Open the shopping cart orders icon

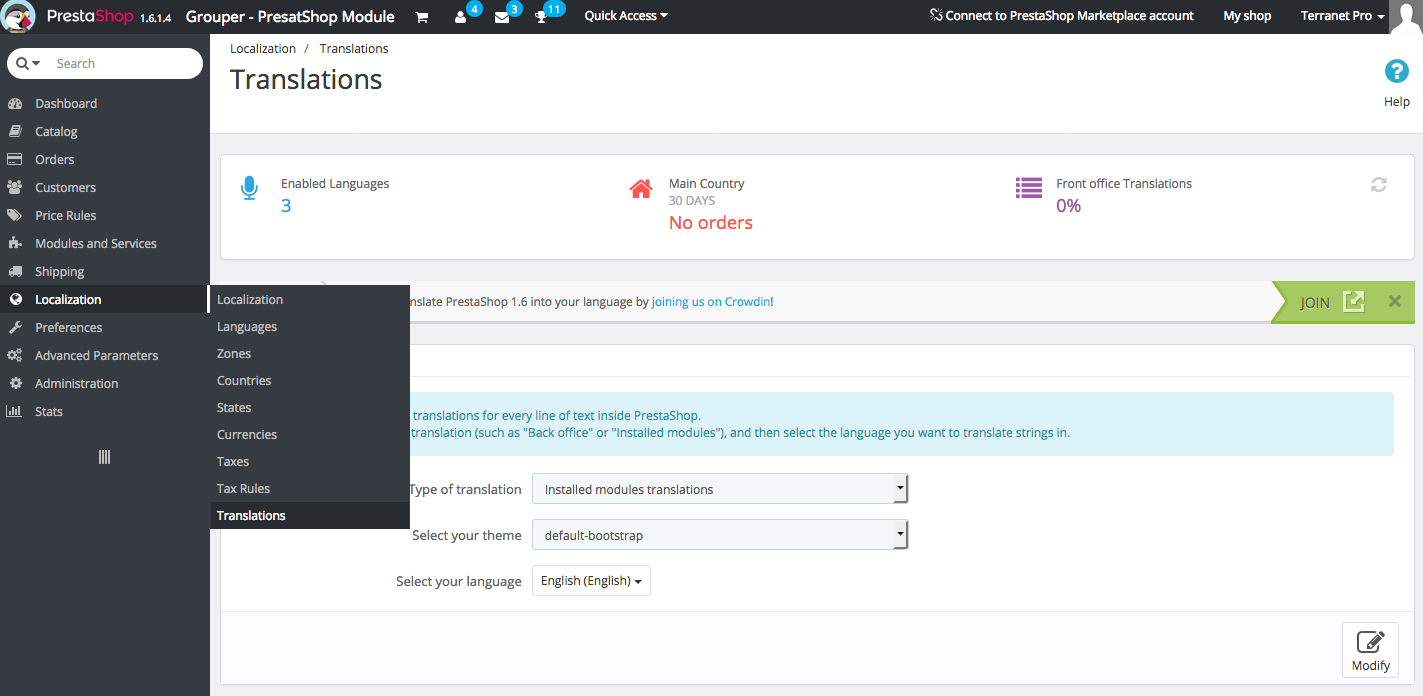[x=422, y=17]
